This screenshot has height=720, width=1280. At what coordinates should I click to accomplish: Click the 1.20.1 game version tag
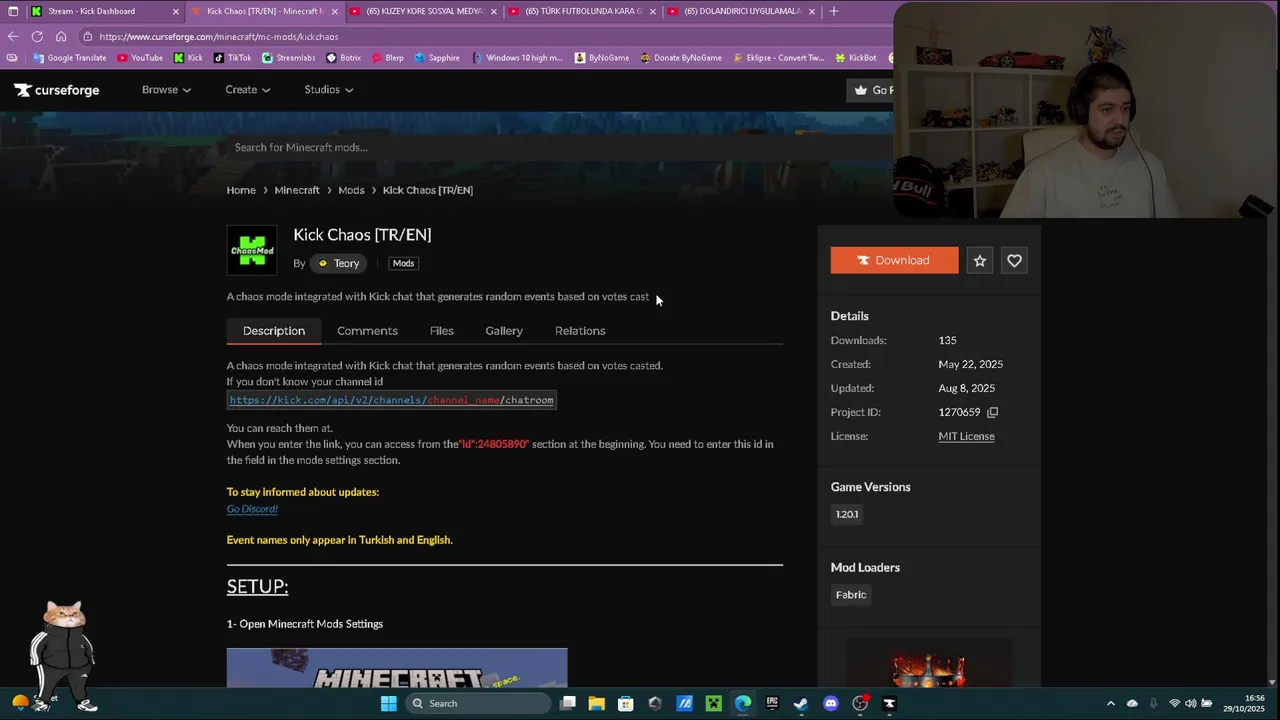(x=847, y=514)
